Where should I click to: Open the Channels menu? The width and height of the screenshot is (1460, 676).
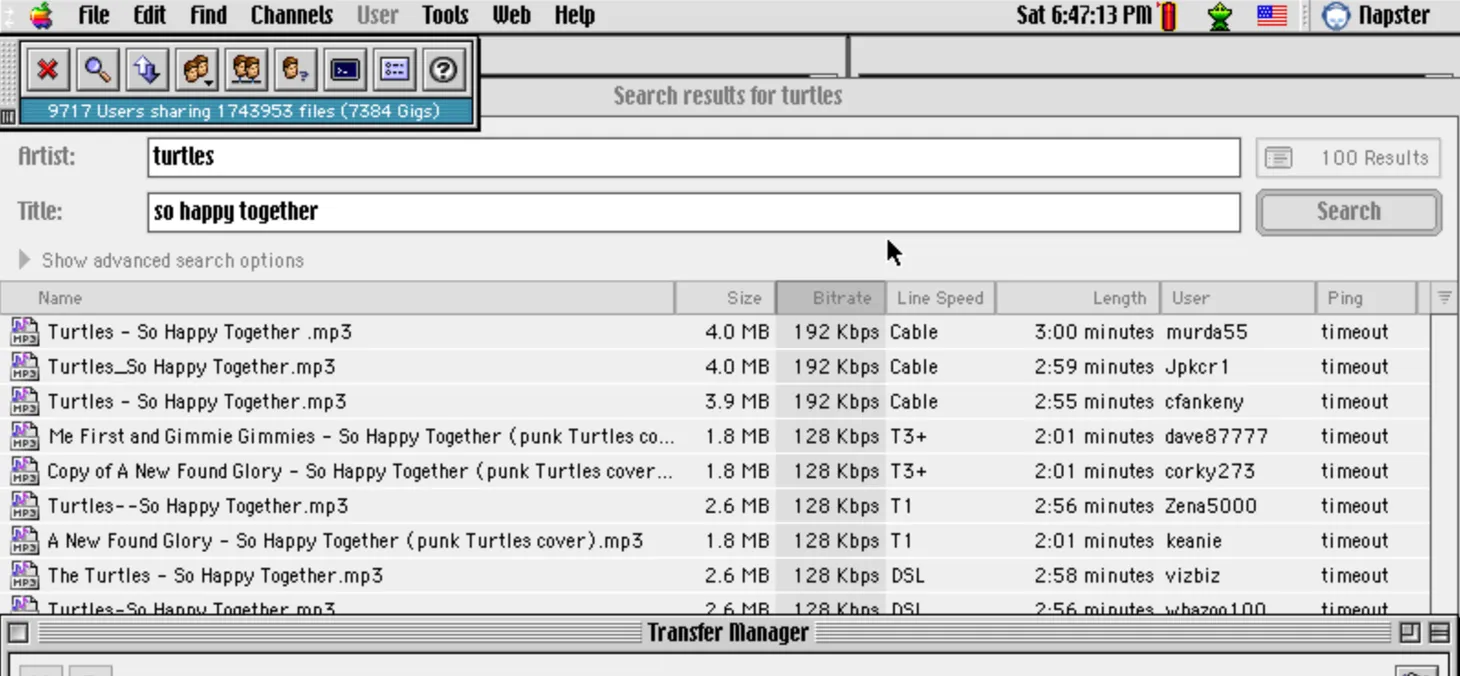coord(291,15)
